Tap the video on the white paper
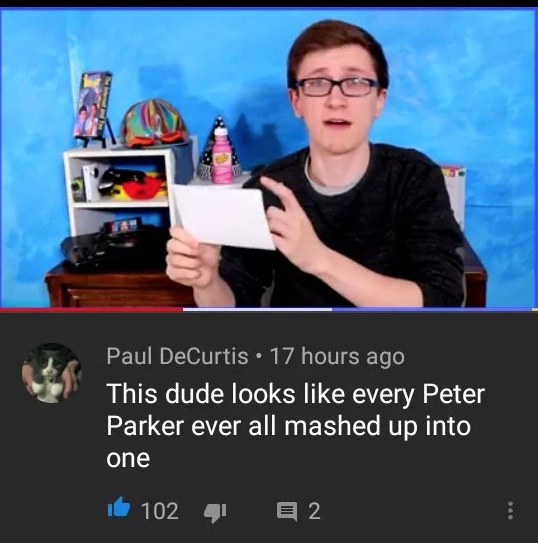This screenshot has width=538, height=544. pos(223,217)
